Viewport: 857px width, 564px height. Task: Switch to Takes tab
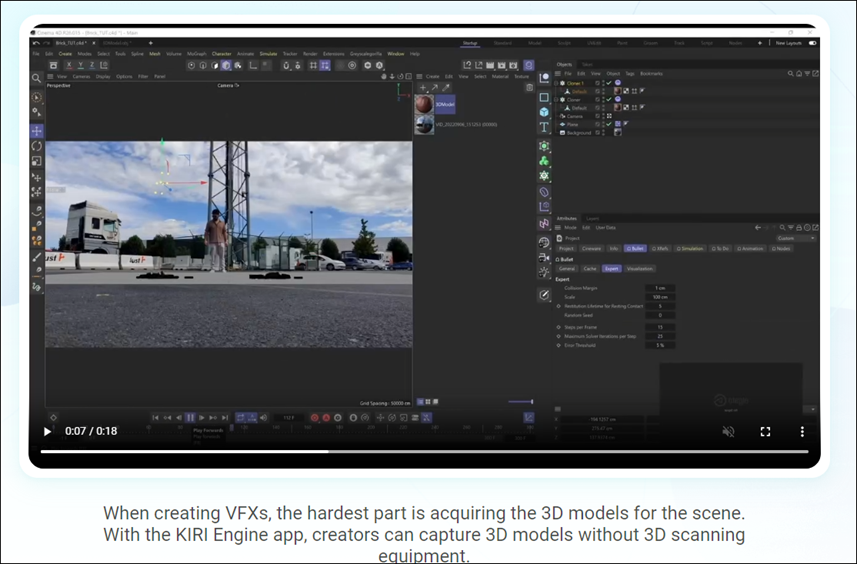pos(587,64)
